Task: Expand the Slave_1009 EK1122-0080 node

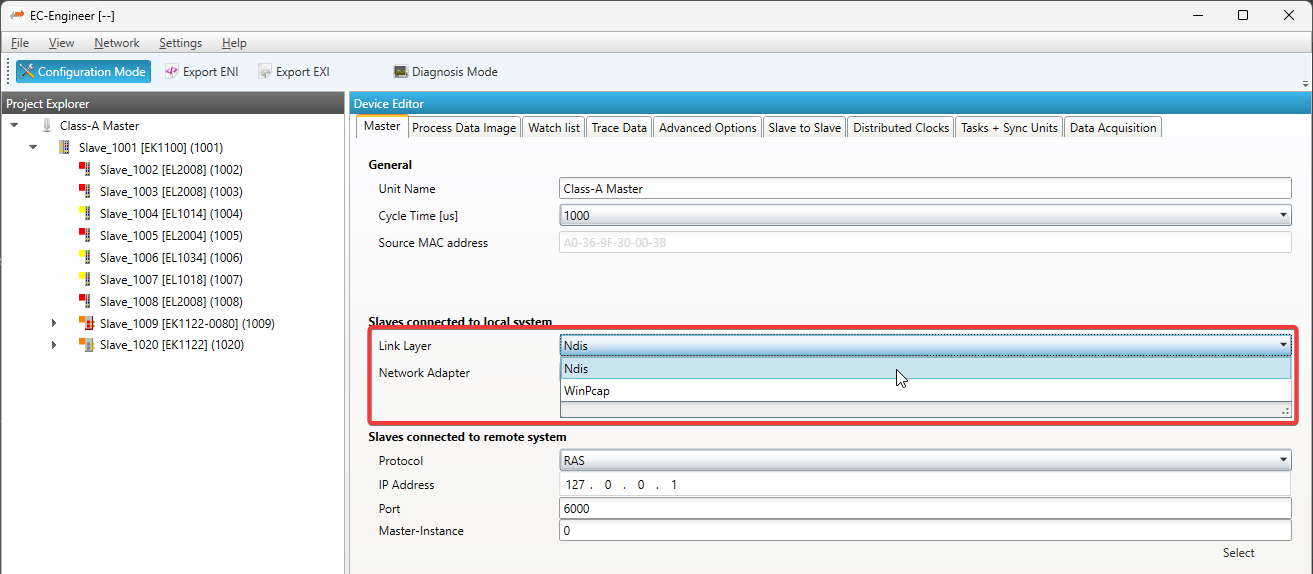Action: tap(54, 323)
